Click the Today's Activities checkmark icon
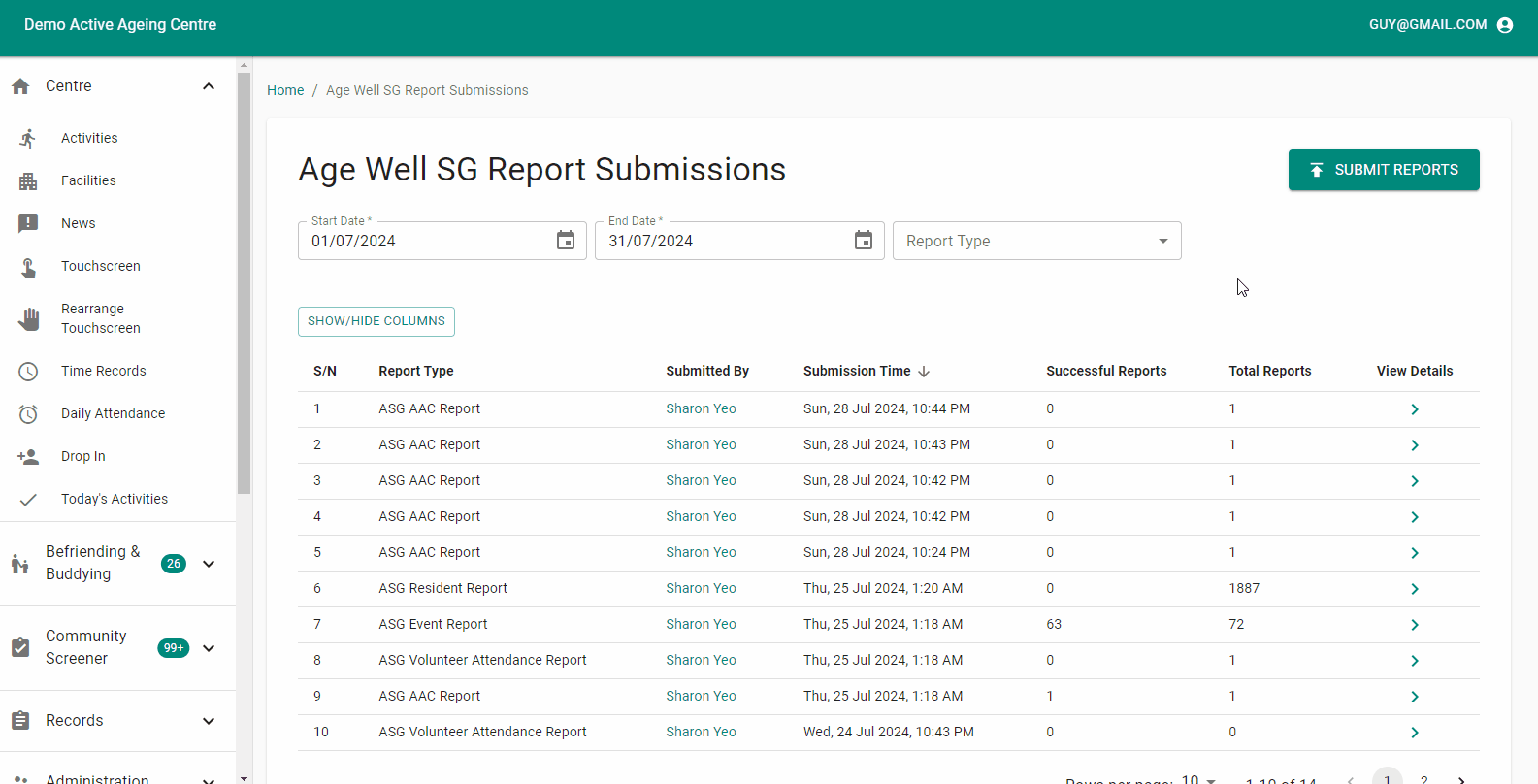1538x784 pixels. point(28,500)
